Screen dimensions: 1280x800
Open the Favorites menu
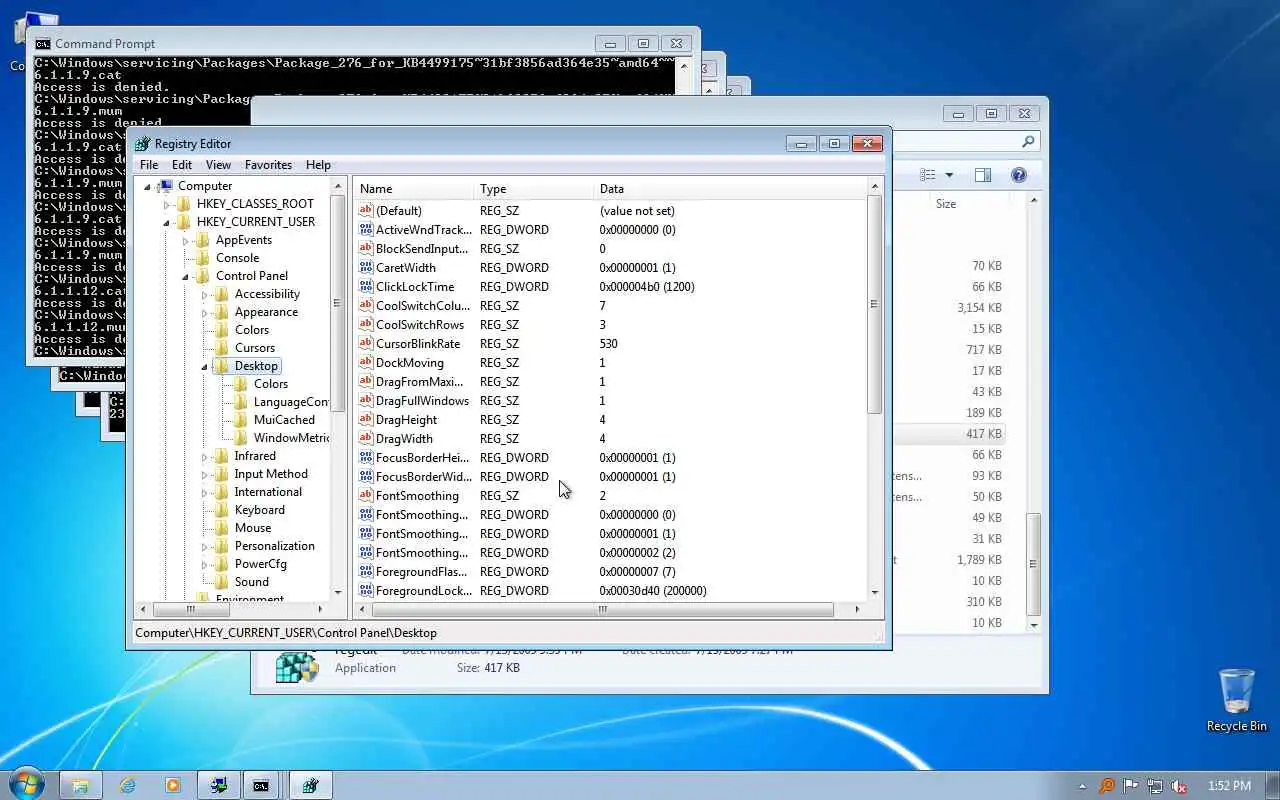[269, 165]
